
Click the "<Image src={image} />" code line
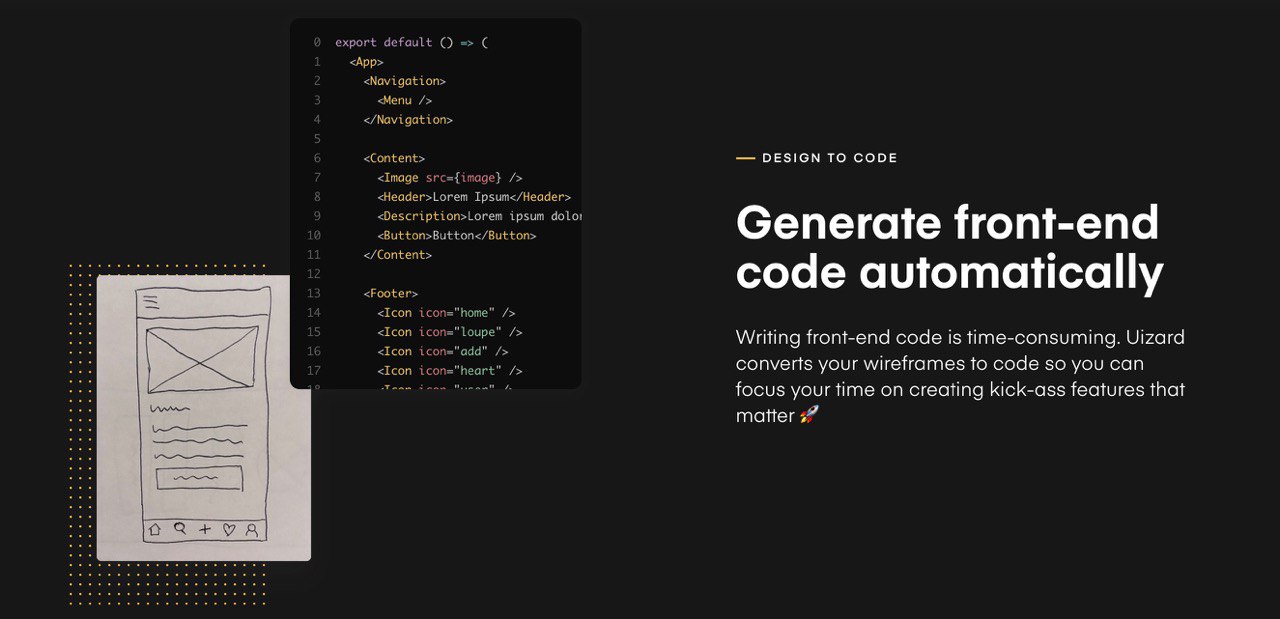tap(450, 178)
